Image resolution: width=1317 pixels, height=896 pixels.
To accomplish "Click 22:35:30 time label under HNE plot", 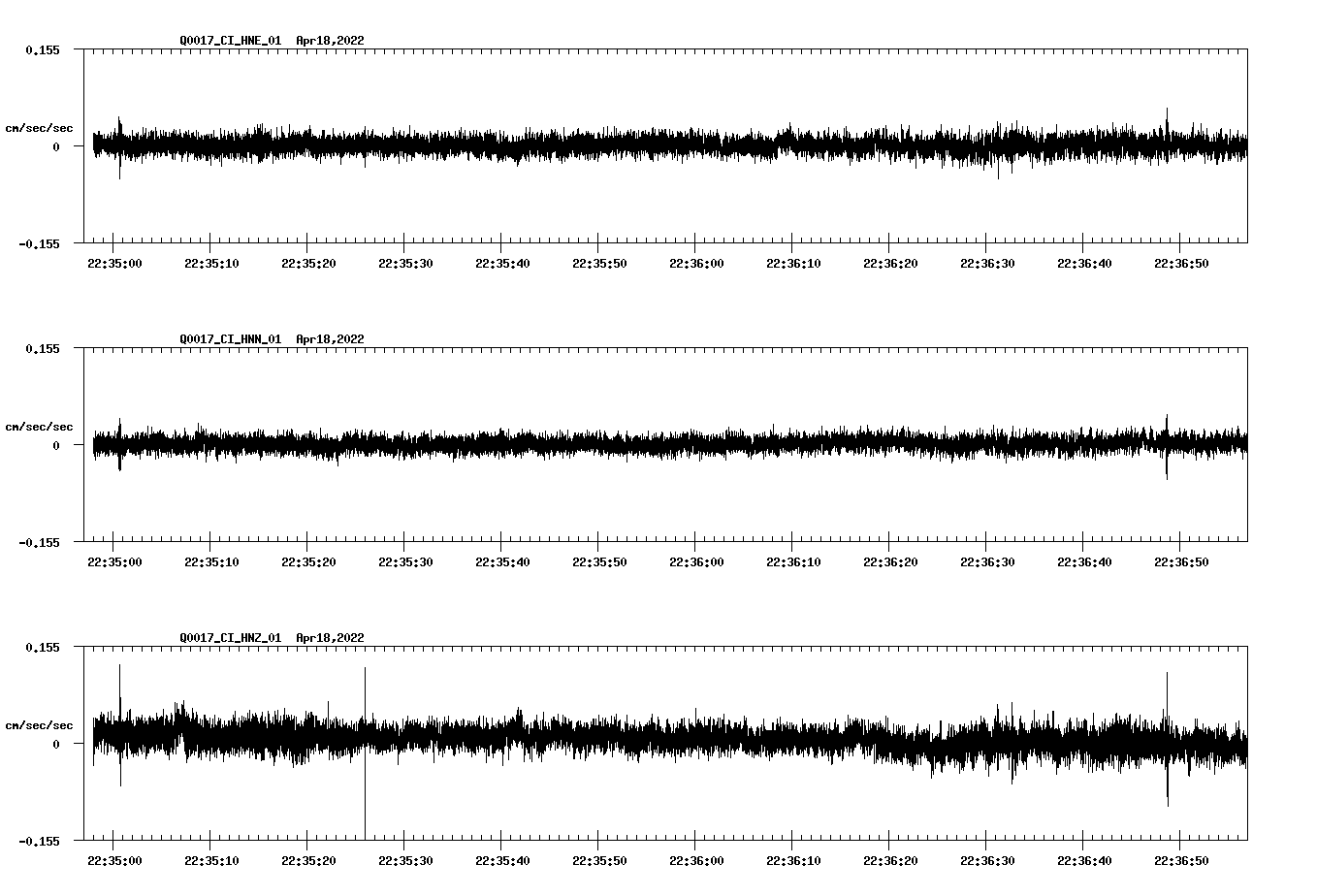I will 405,263.
